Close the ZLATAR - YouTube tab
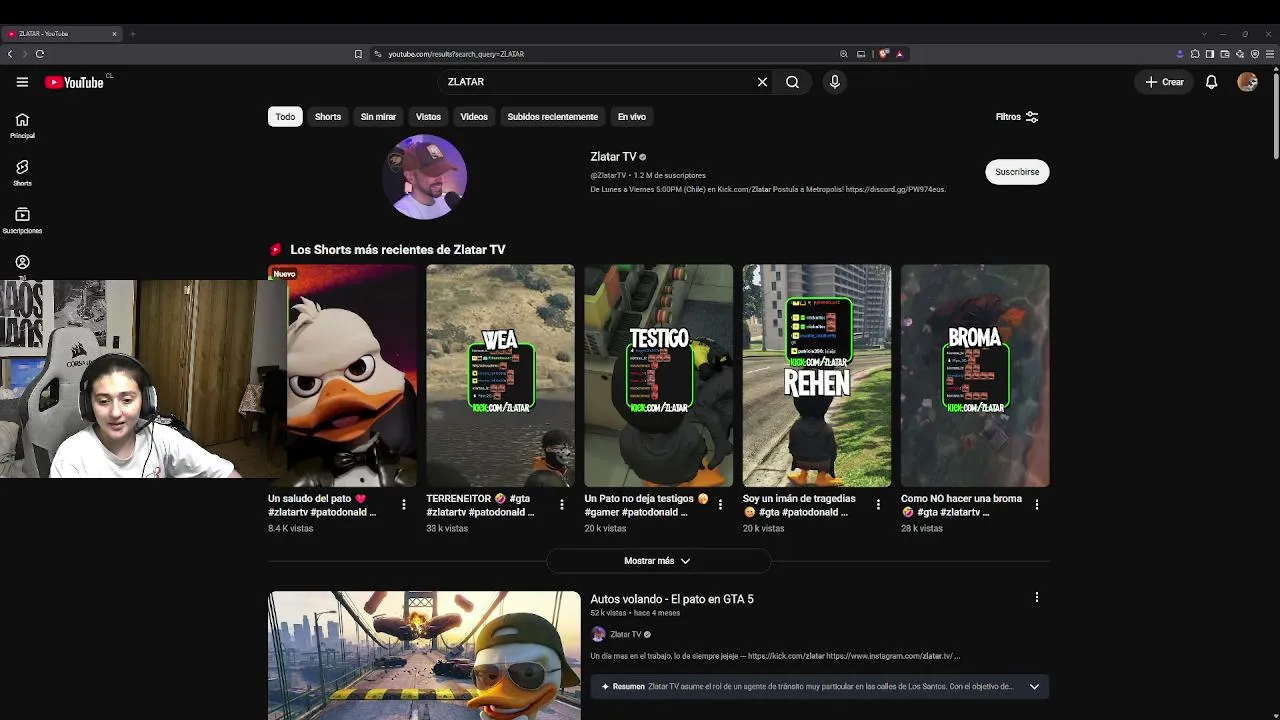The width and height of the screenshot is (1280, 720). (114, 34)
